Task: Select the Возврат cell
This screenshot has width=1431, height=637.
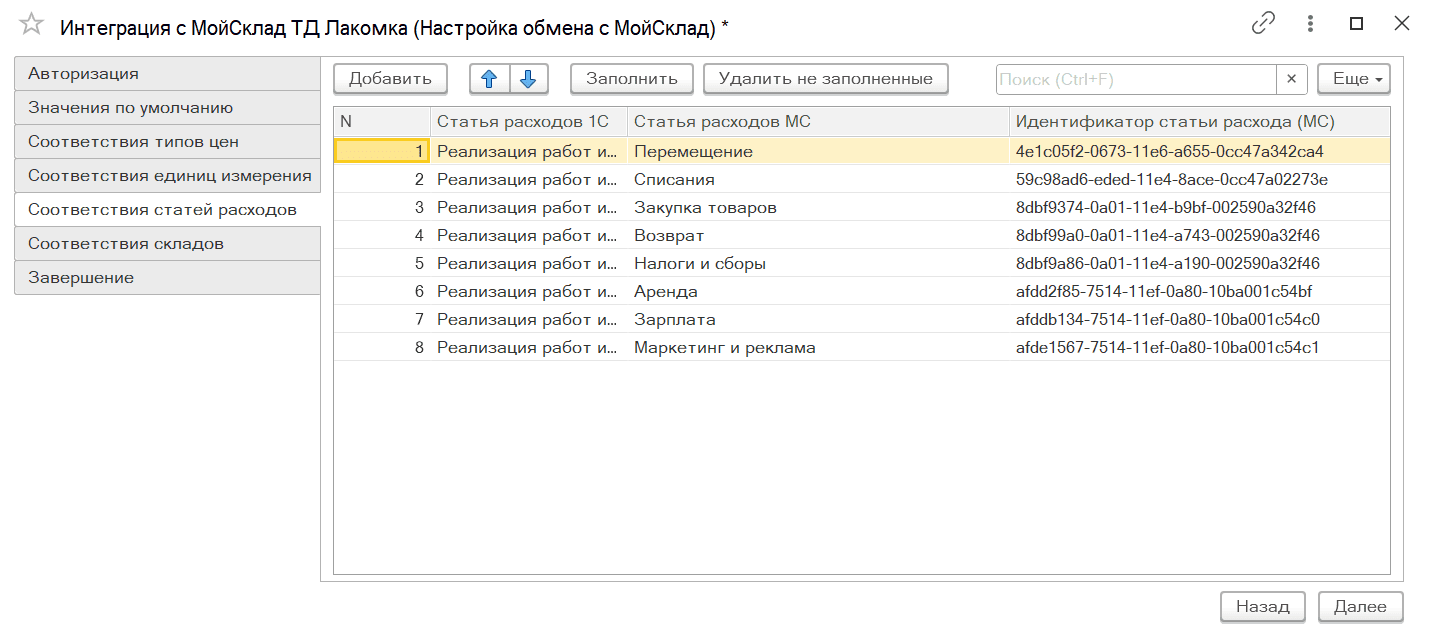Action: (818, 235)
